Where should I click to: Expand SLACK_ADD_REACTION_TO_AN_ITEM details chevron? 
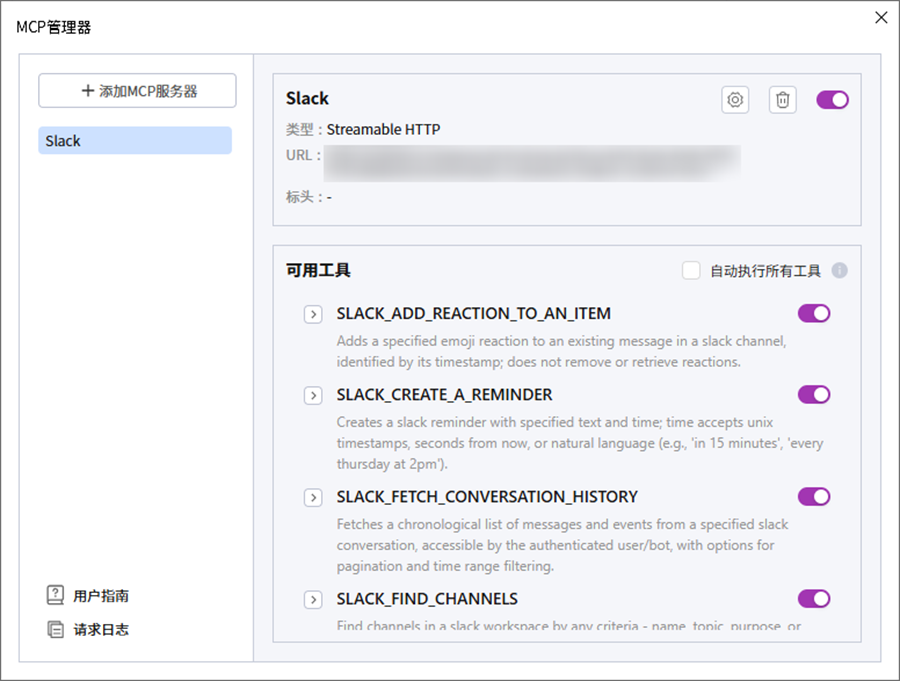pos(313,315)
